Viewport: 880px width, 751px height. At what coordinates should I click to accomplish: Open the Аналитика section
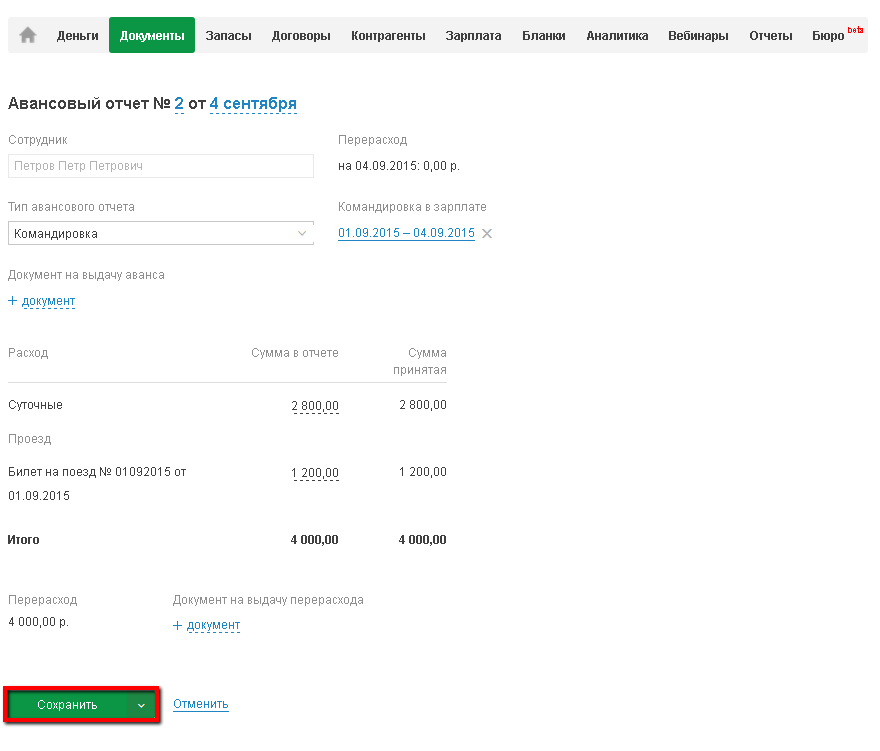(617, 35)
